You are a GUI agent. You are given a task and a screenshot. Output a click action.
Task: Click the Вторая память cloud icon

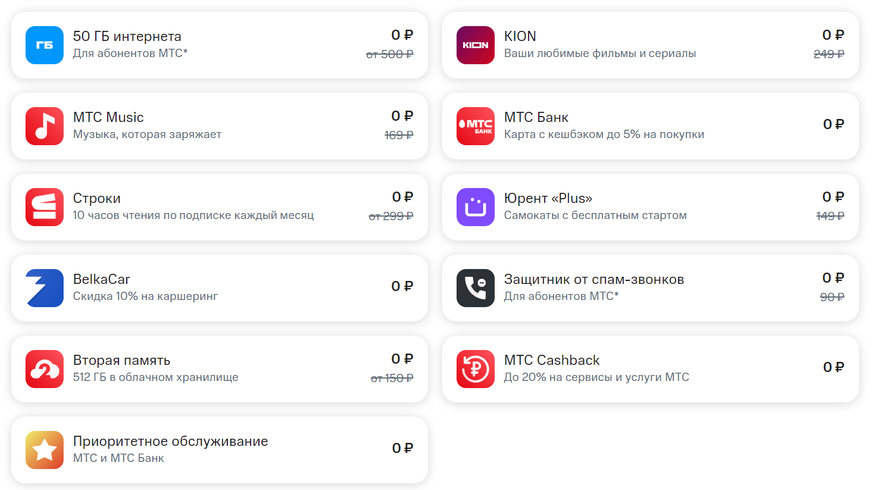(44, 369)
